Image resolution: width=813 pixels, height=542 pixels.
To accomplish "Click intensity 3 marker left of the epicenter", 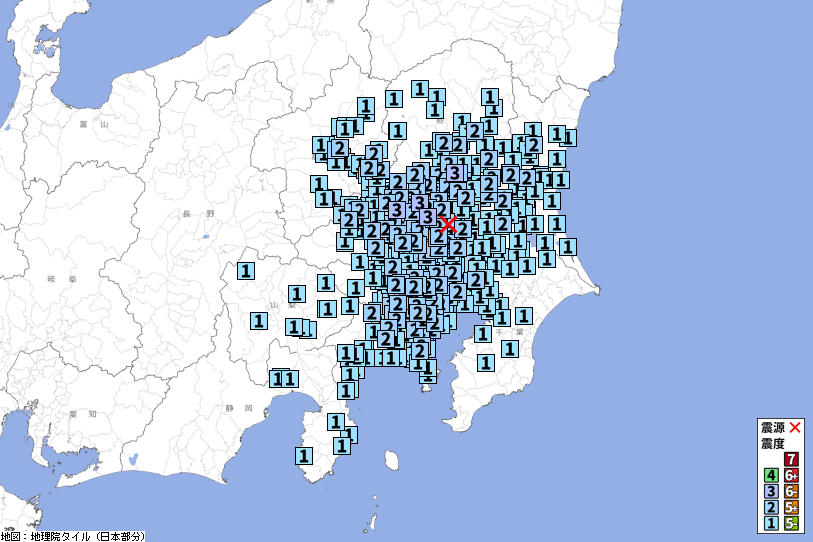I will 427,217.
